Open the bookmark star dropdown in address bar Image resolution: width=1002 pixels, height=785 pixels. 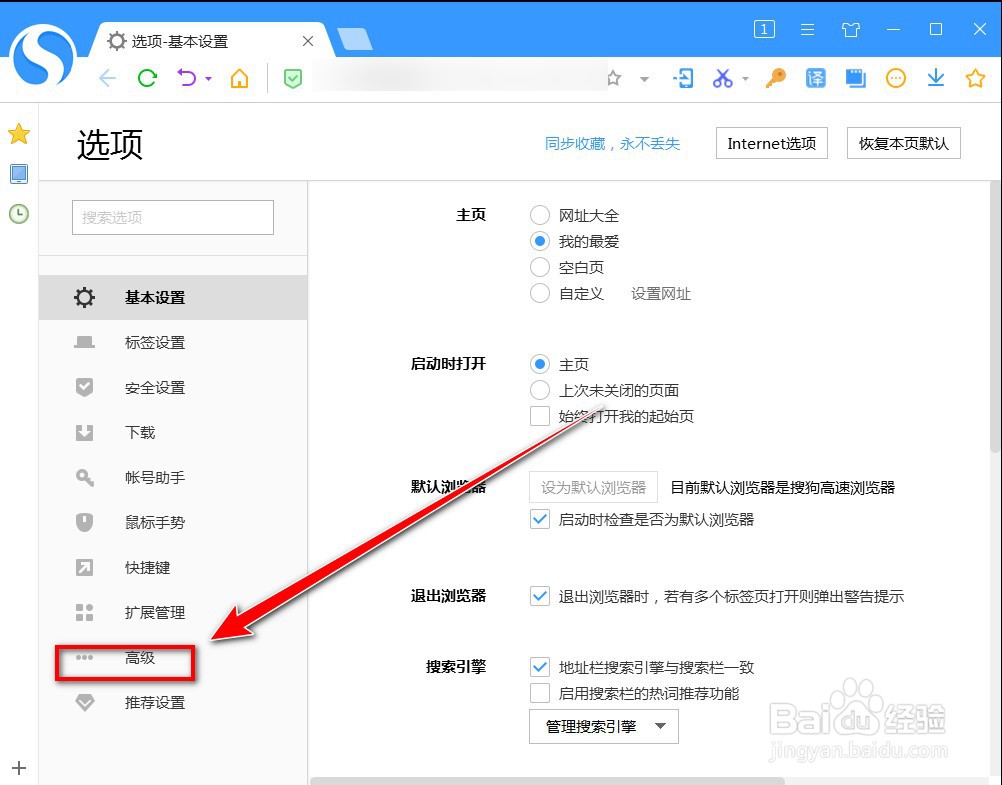coord(643,78)
